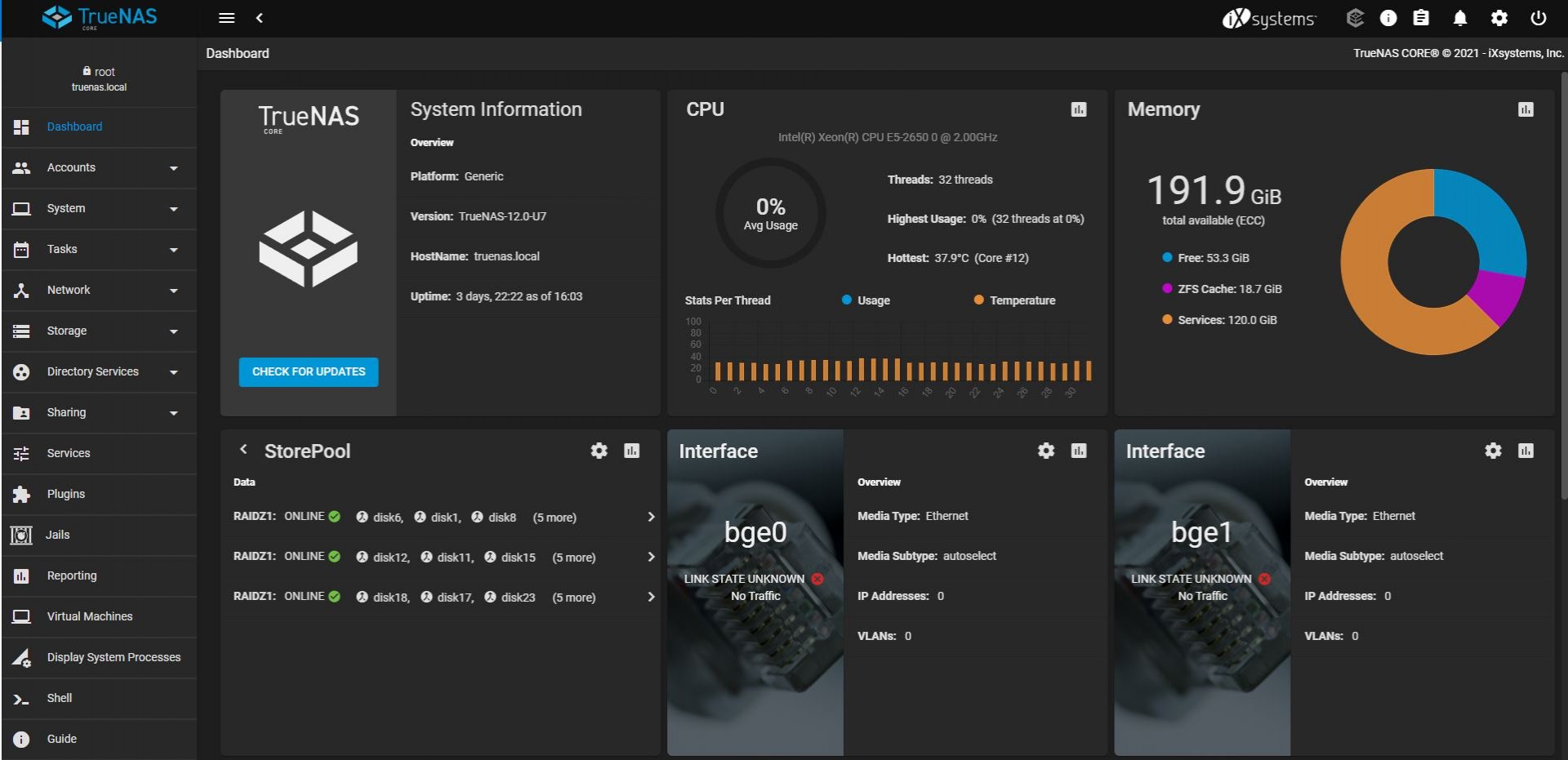Image resolution: width=1568 pixels, height=760 pixels.
Task: Toggle the hamburger sidebar menu icon
Action: 227,18
